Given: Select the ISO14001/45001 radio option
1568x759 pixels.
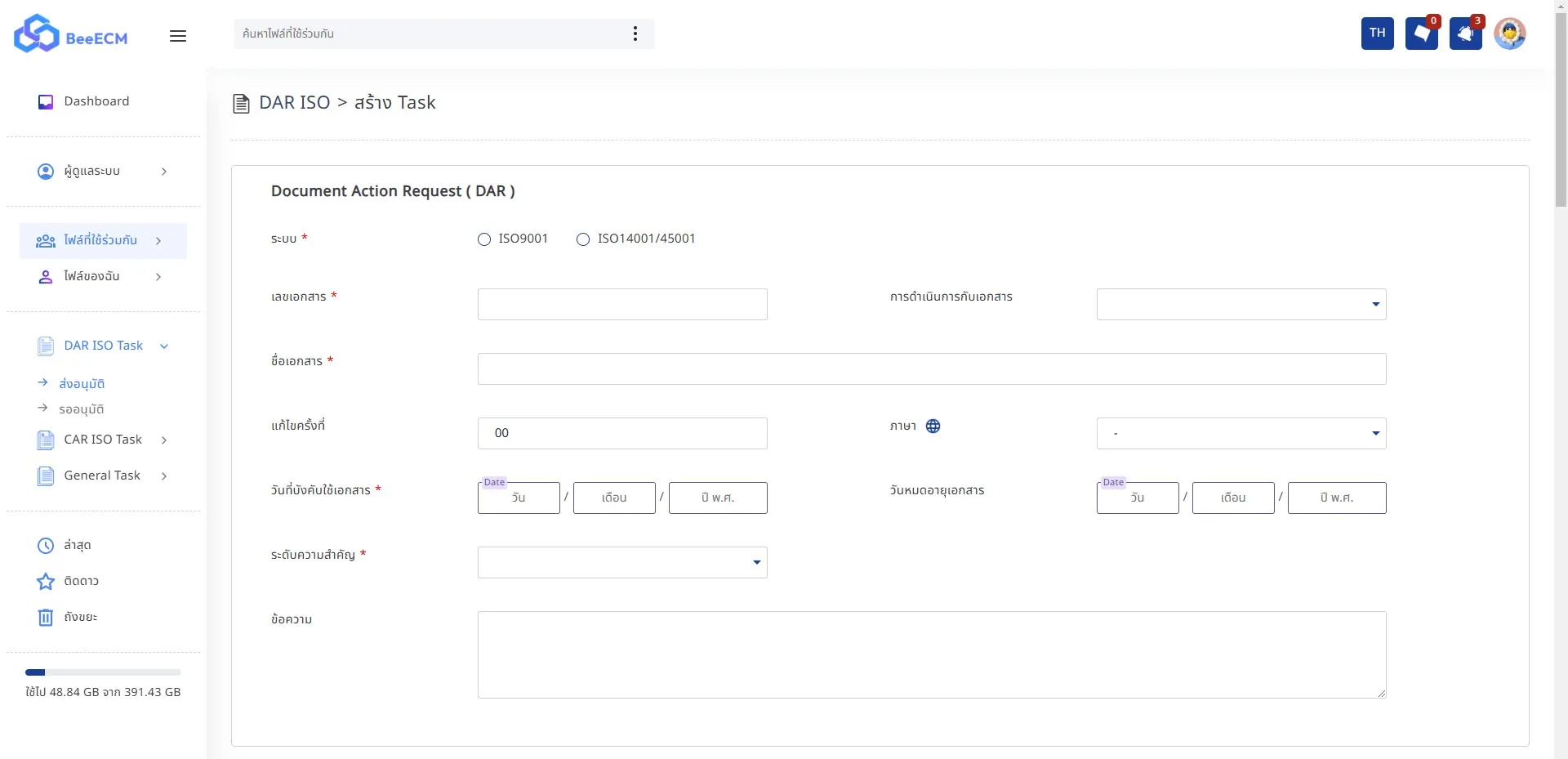Looking at the screenshot, I should pos(583,239).
